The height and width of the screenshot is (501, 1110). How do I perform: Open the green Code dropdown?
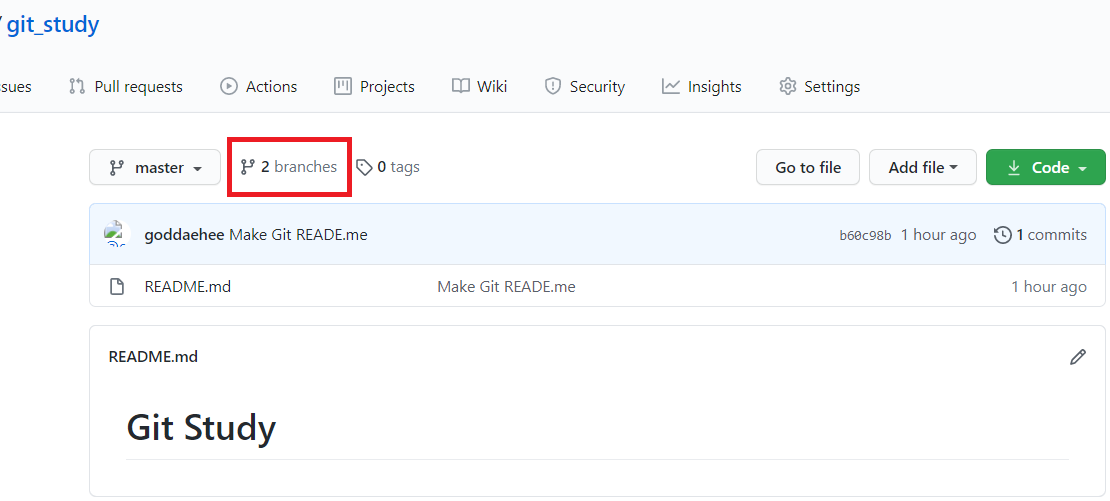[1046, 168]
